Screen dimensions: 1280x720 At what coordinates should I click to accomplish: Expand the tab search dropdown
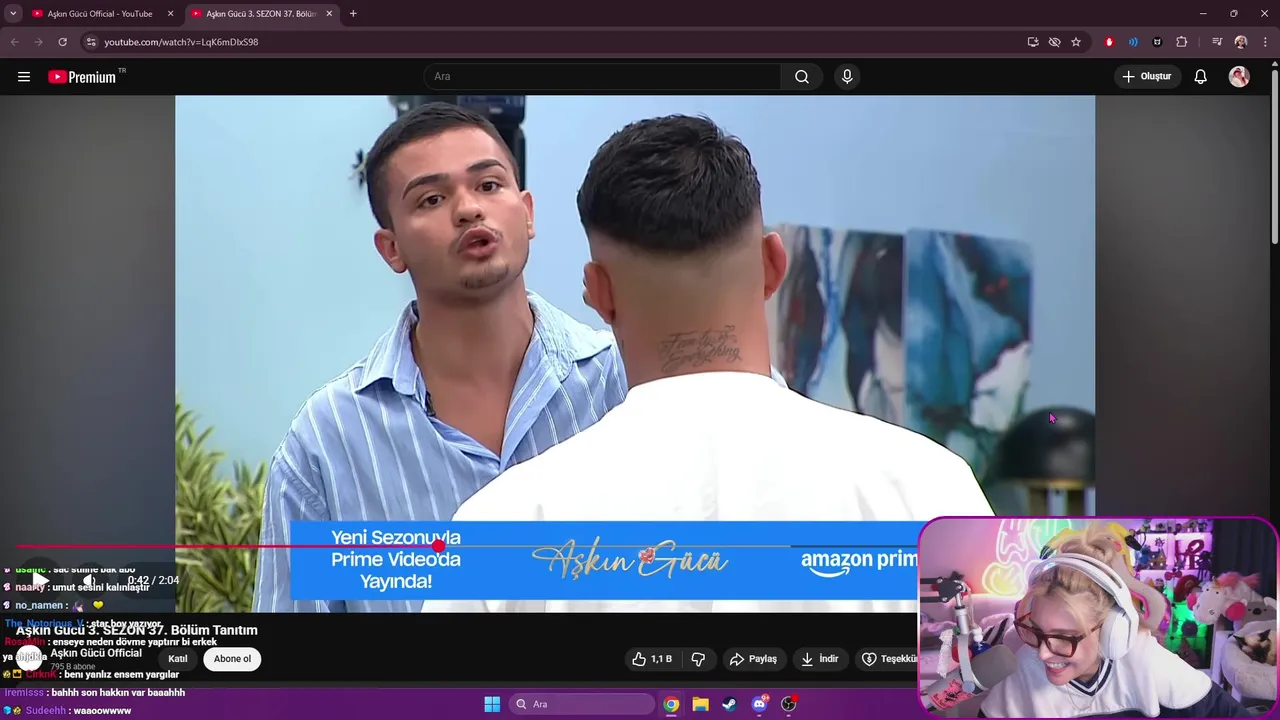point(13,14)
